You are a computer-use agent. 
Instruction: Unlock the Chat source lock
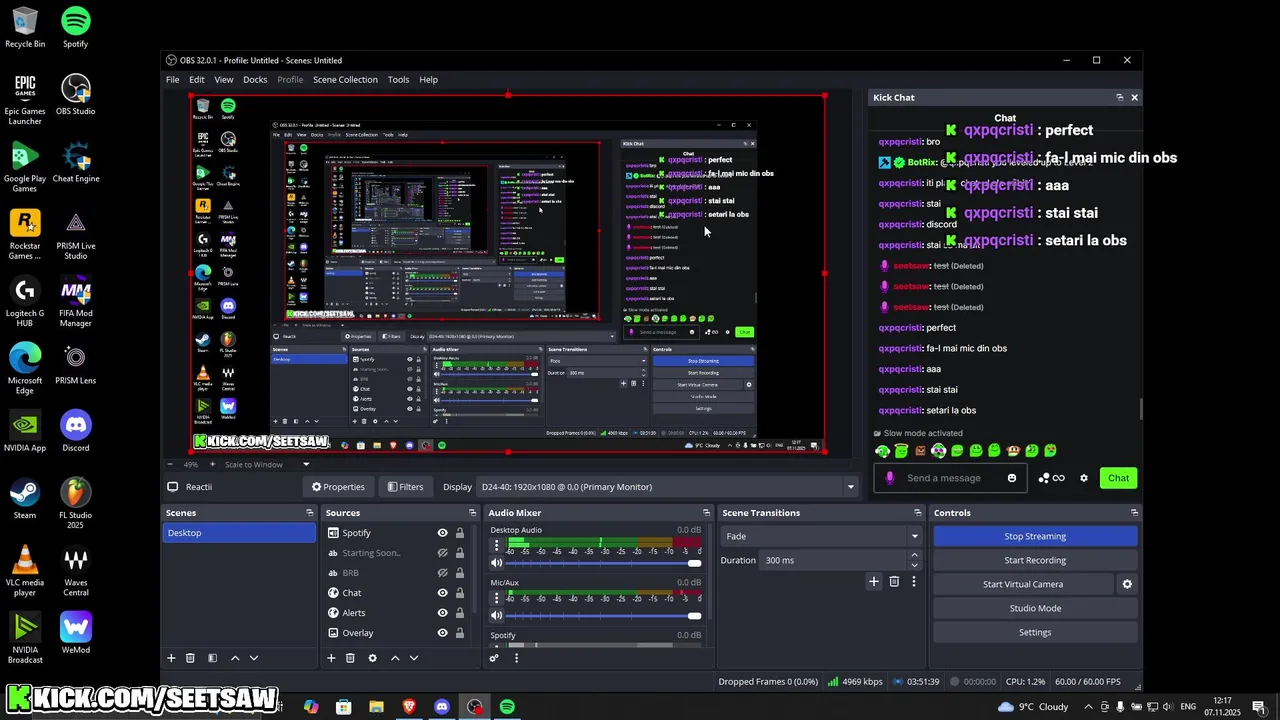tap(460, 593)
